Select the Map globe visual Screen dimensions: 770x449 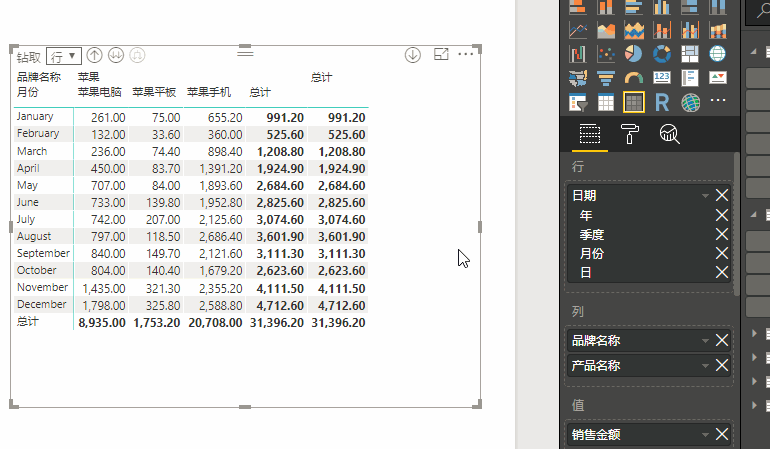click(717, 54)
